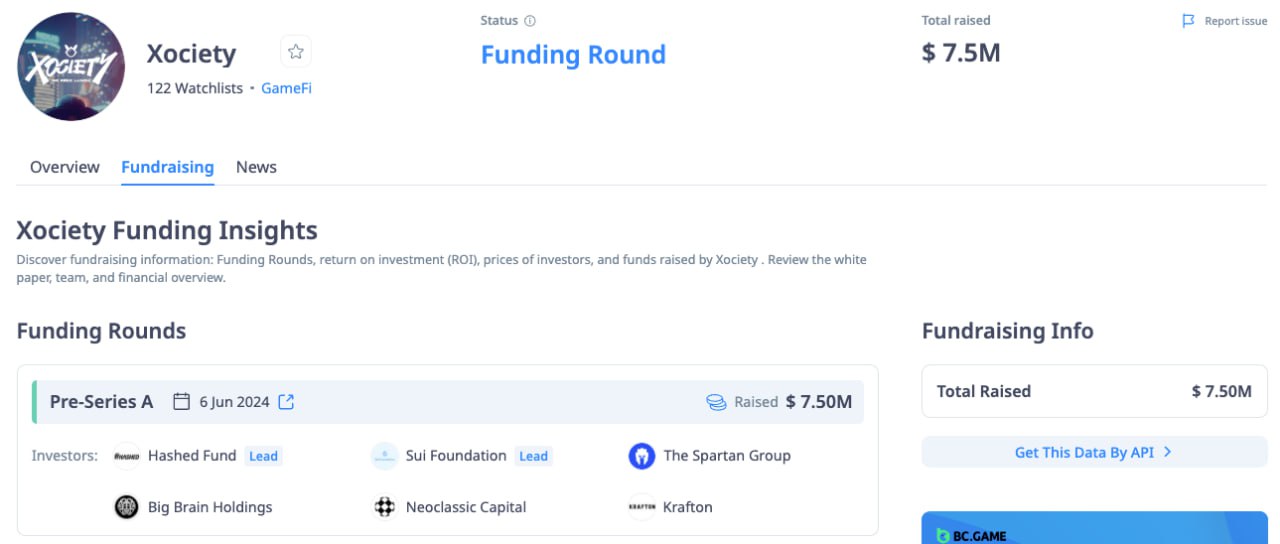Image resolution: width=1280 pixels, height=544 pixels.
Task: Click the Xociety project logo
Action: (x=71, y=67)
